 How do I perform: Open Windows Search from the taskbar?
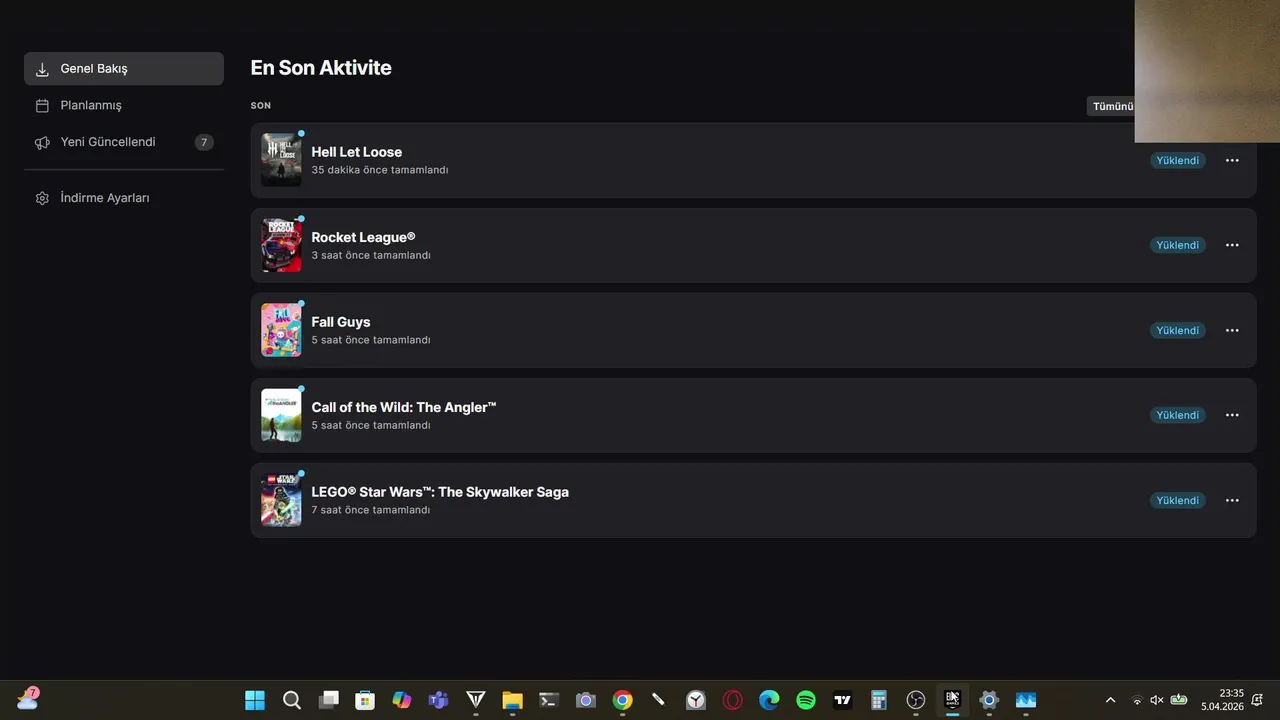point(292,700)
